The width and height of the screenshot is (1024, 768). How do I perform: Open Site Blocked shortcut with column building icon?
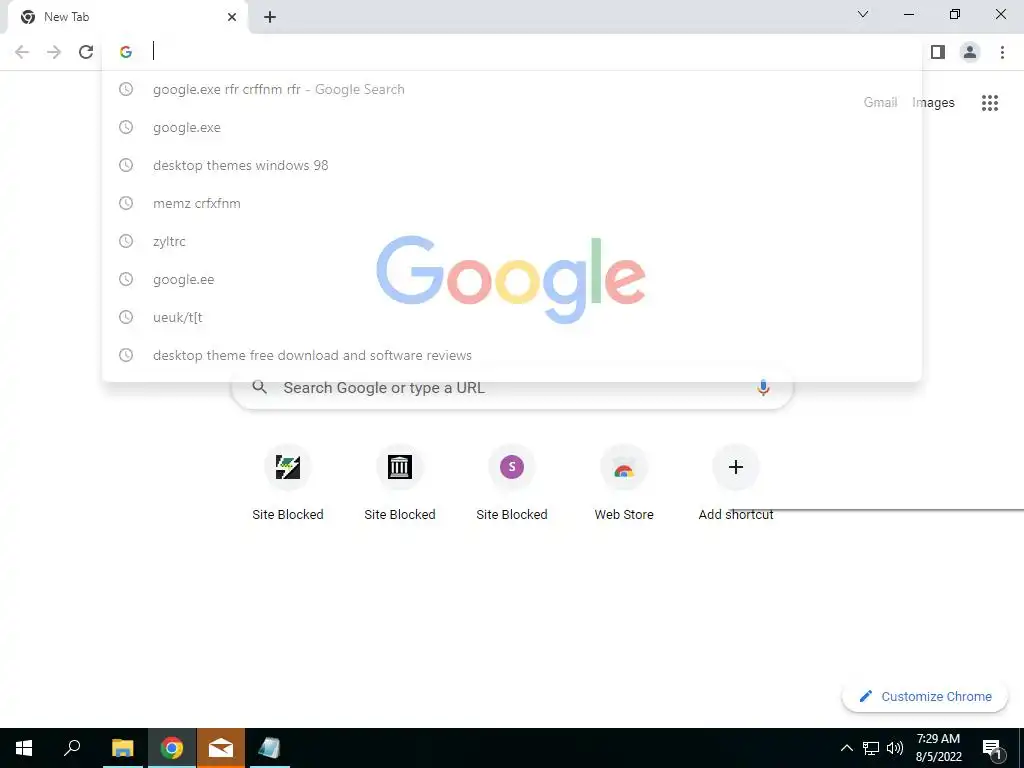(x=400, y=467)
